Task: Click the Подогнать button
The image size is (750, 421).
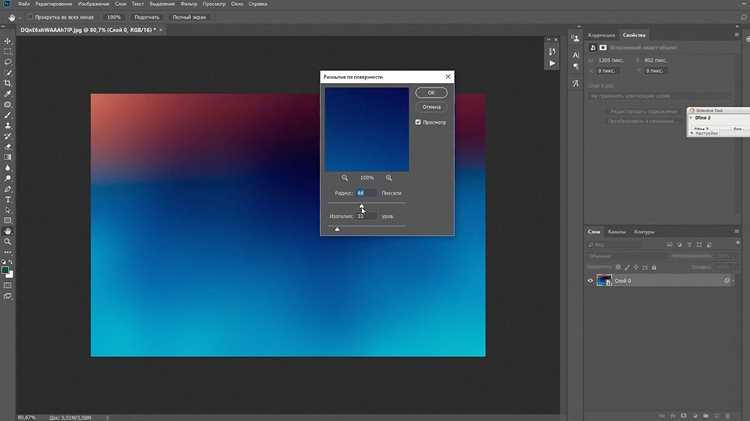Action: coord(147,17)
